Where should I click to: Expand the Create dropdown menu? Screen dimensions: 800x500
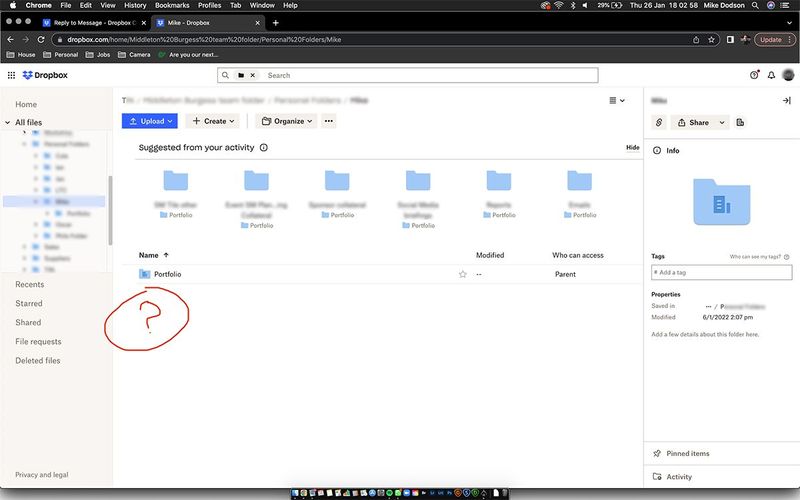[213, 121]
